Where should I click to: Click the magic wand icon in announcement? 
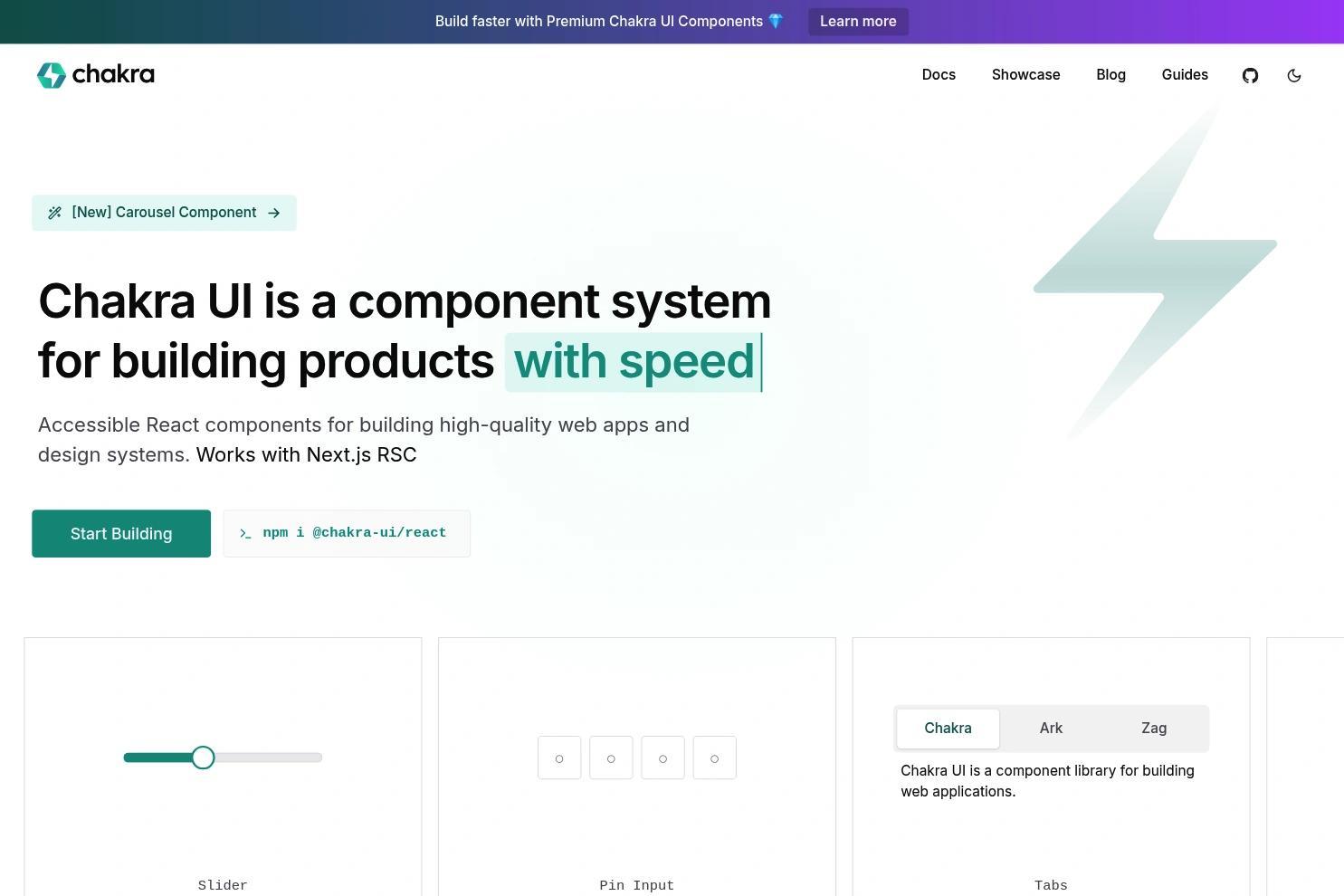point(55,213)
